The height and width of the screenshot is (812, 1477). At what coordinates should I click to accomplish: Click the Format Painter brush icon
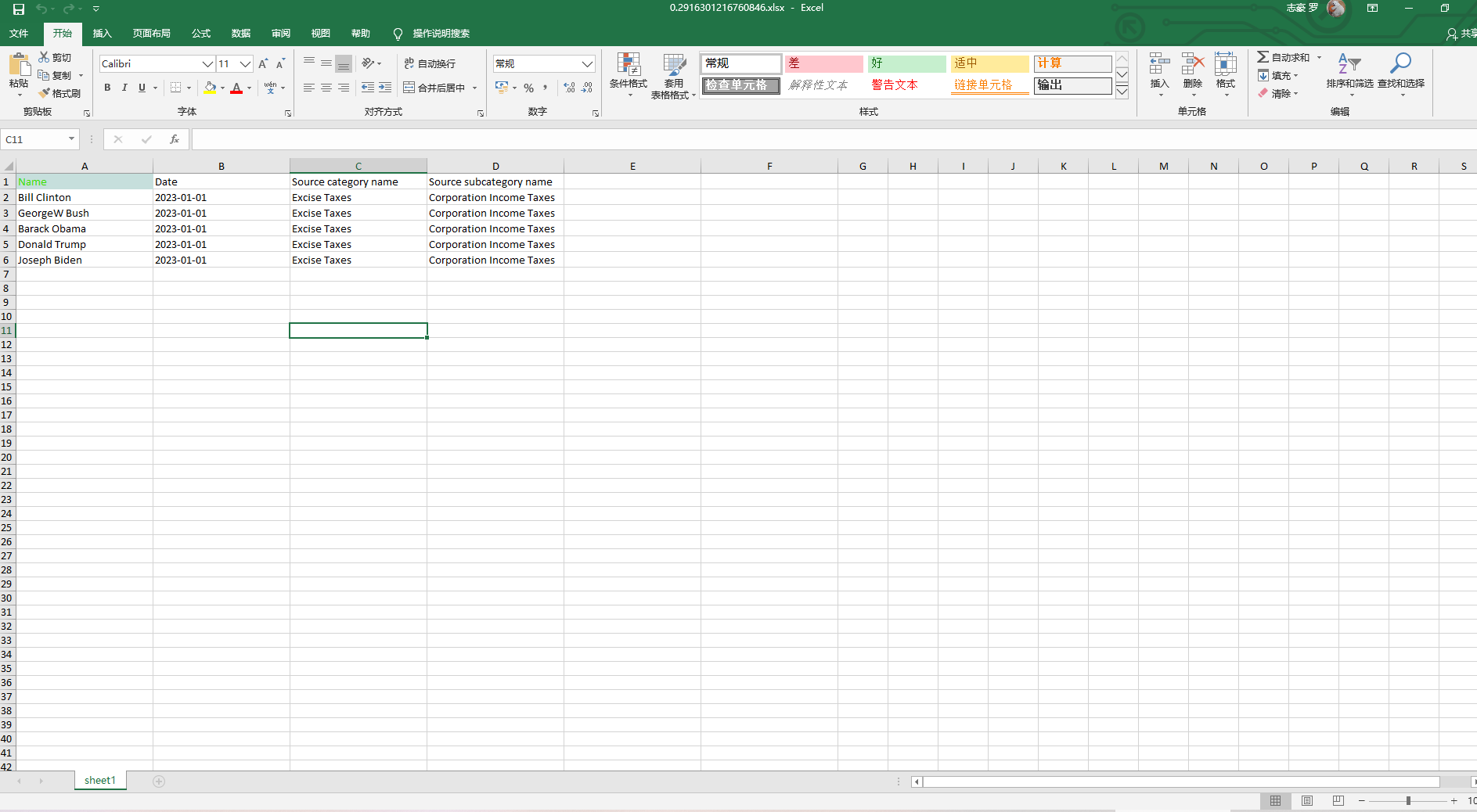pos(44,93)
